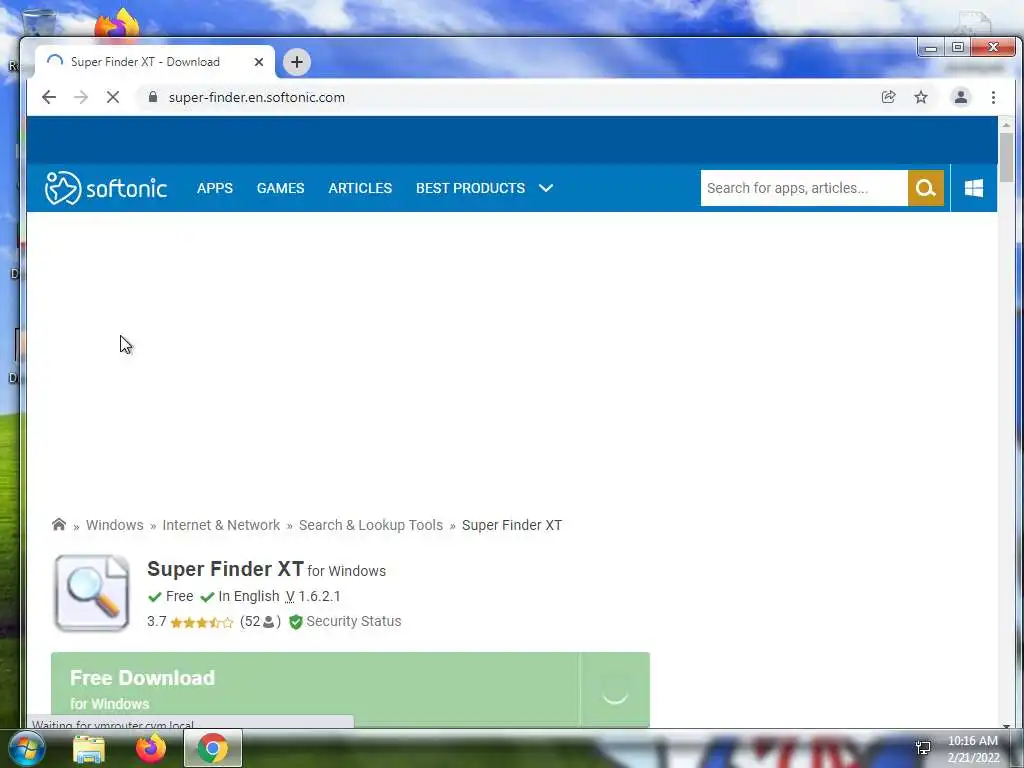The width and height of the screenshot is (1024, 768).
Task: Go back to the previous page
Action: click(x=49, y=97)
